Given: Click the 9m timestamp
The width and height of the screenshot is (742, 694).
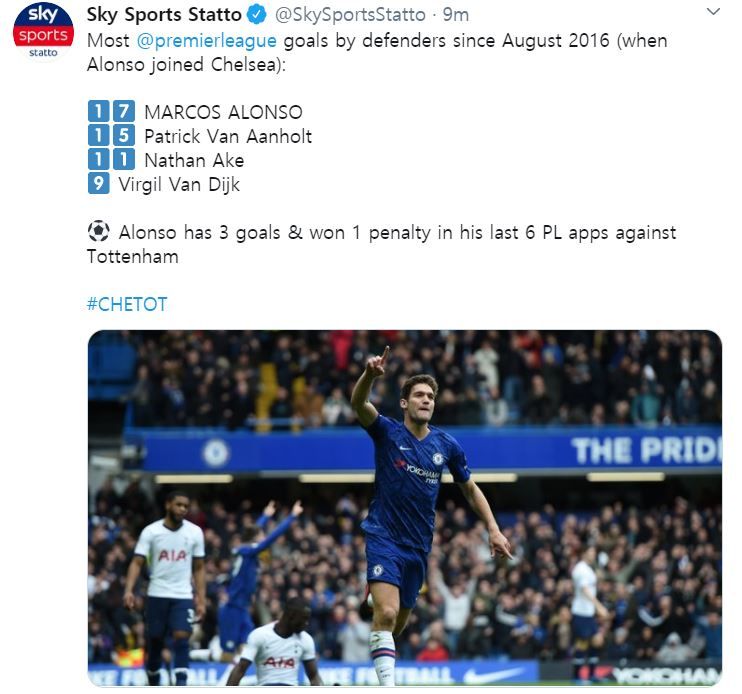Looking at the screenshot, I should tap(456, 15).
